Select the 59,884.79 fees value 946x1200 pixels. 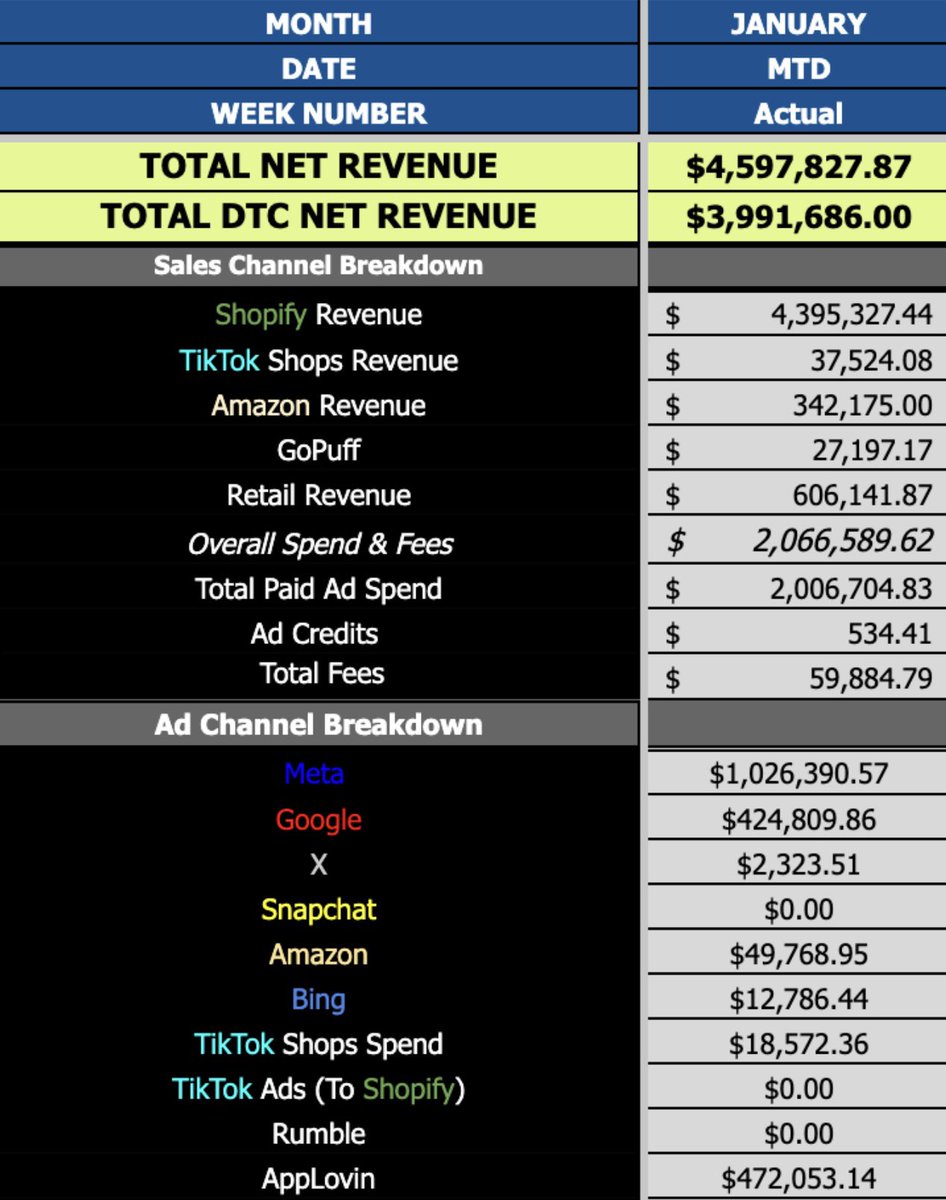(797, 677)
